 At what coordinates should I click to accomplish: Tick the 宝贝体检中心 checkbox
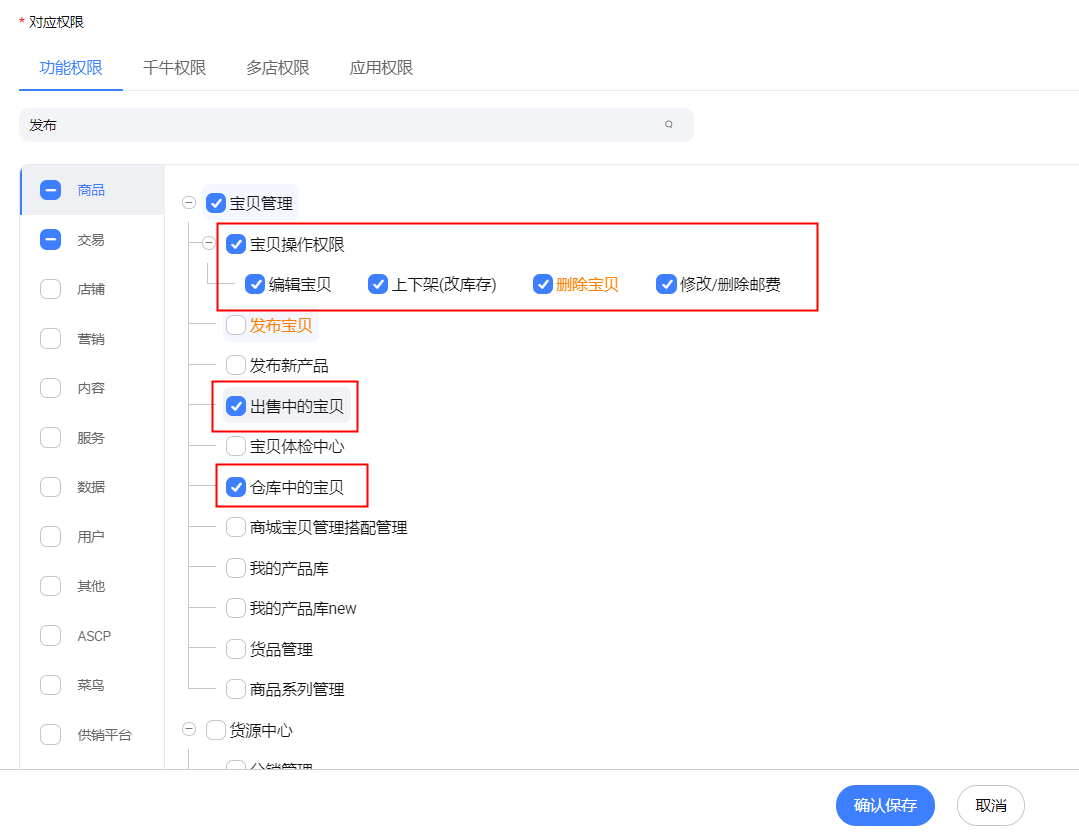[x=236, y=446]
